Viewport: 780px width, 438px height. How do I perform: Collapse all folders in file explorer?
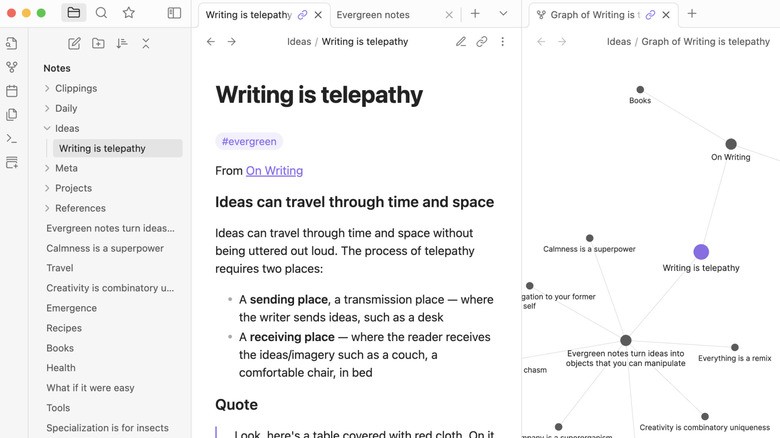(146, 44)
